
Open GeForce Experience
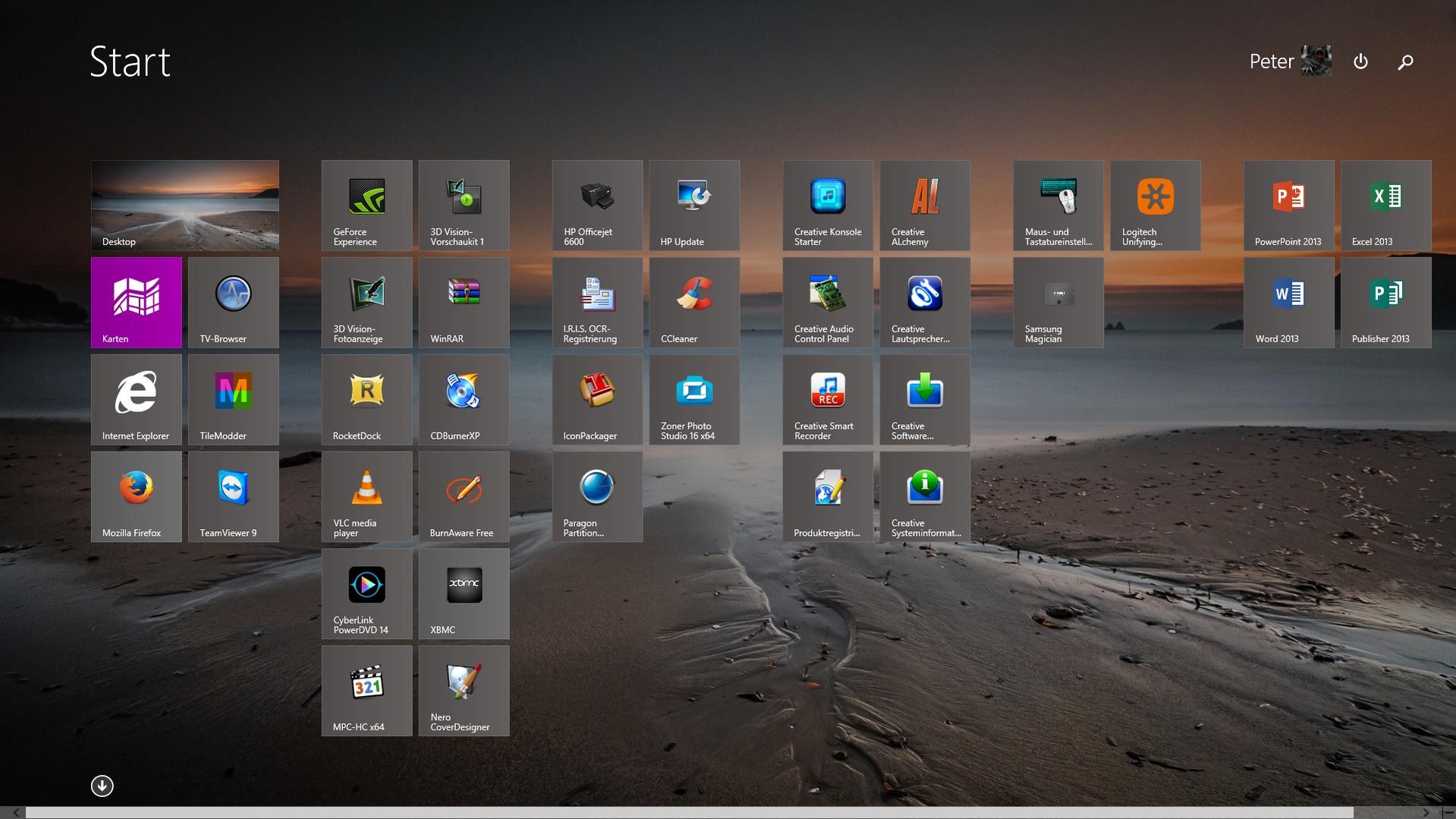tap(367, 205)
